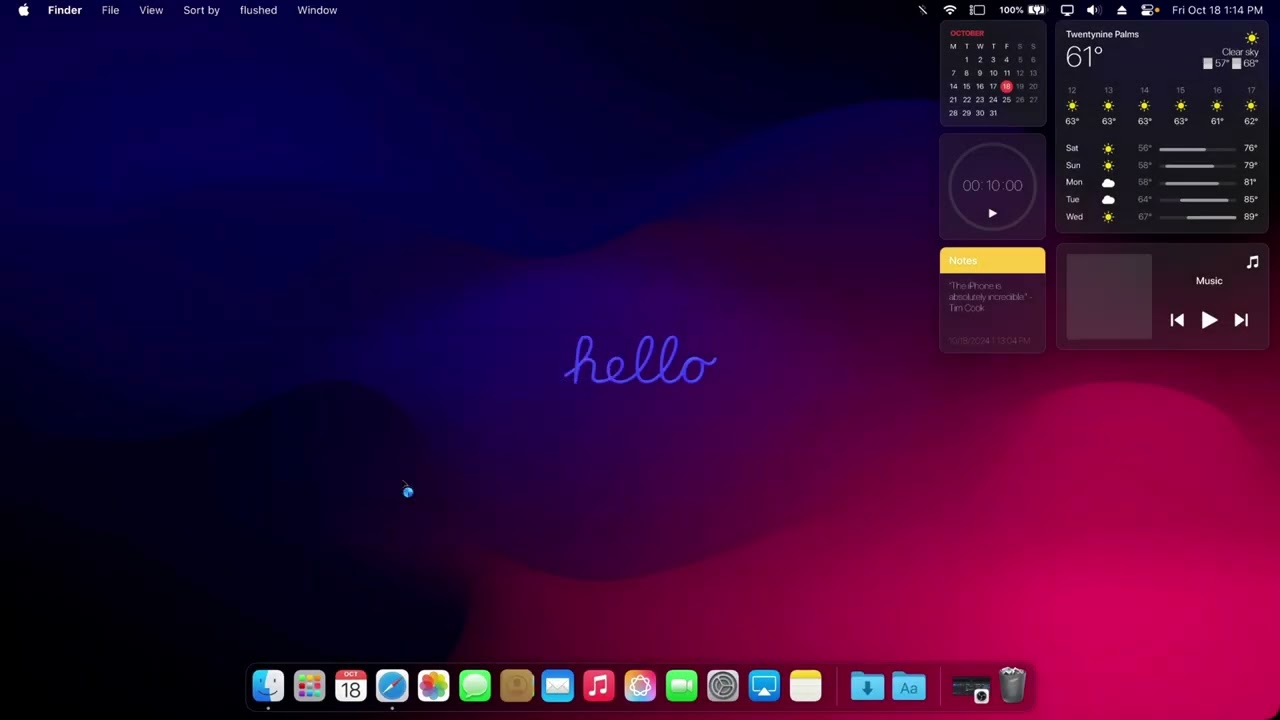Image resolution: width=1280 pixels, height=720 pixels.
Task: Launch FaceTime from the Dock
Action: point(681,686)
